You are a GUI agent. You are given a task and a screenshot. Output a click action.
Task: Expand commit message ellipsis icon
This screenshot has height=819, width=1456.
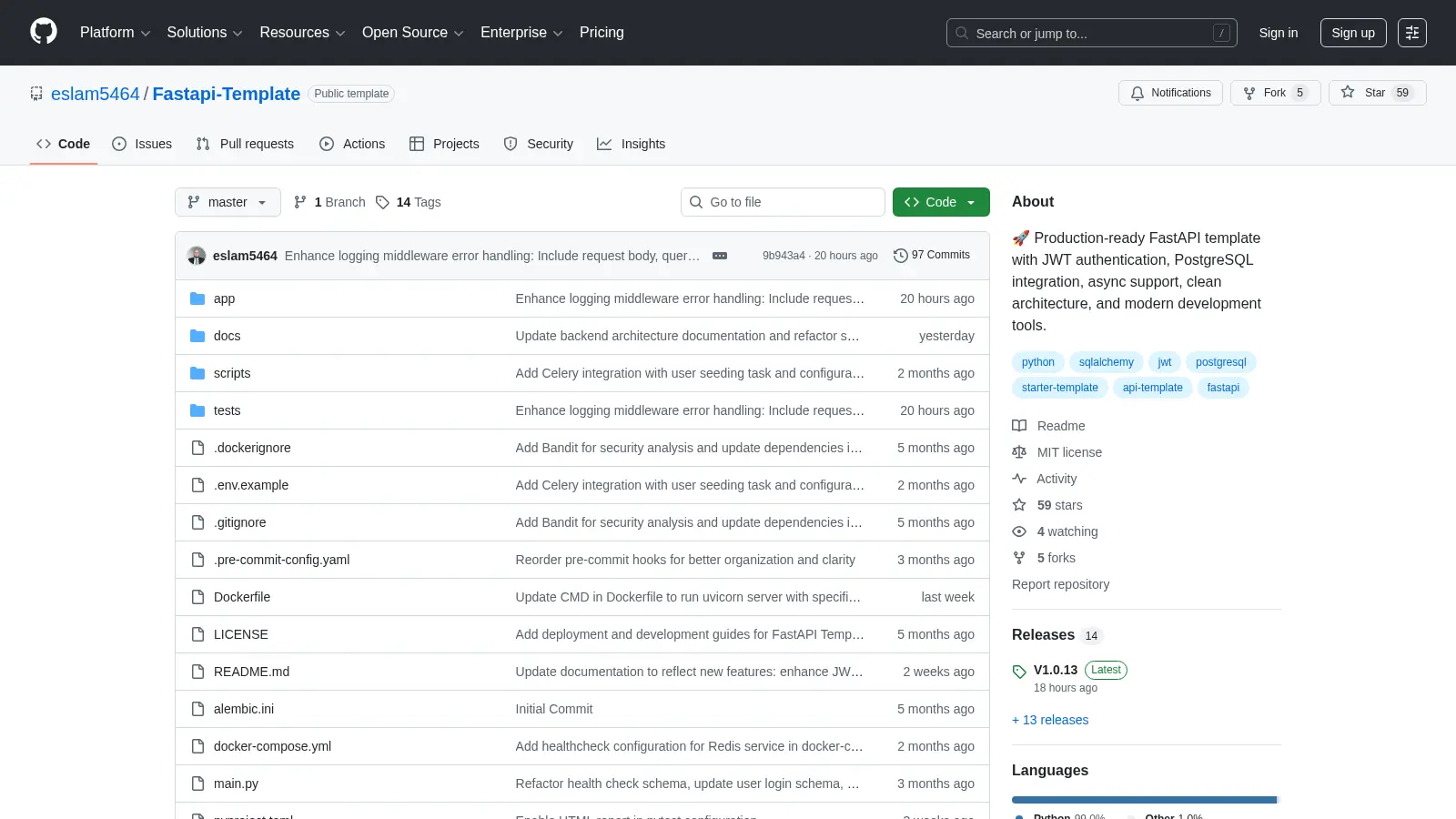pos(720,256)
